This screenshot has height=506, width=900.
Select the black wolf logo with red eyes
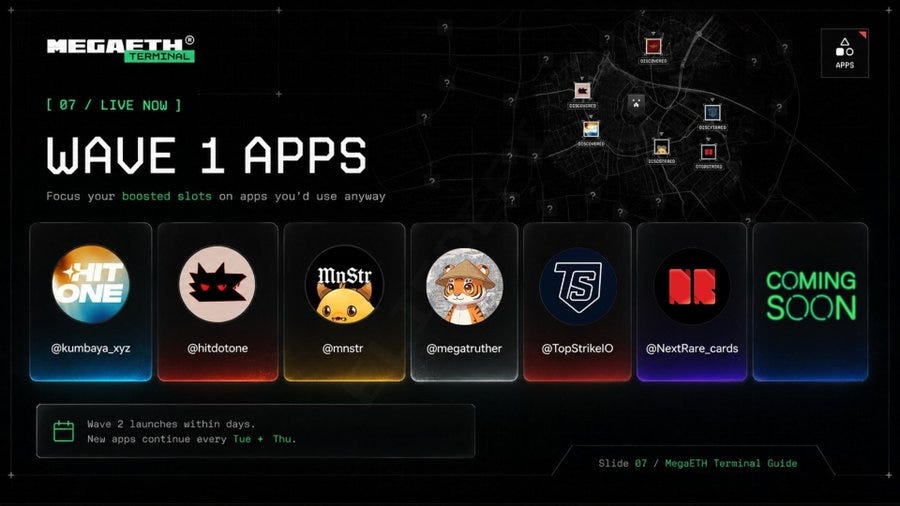[217, 285]
